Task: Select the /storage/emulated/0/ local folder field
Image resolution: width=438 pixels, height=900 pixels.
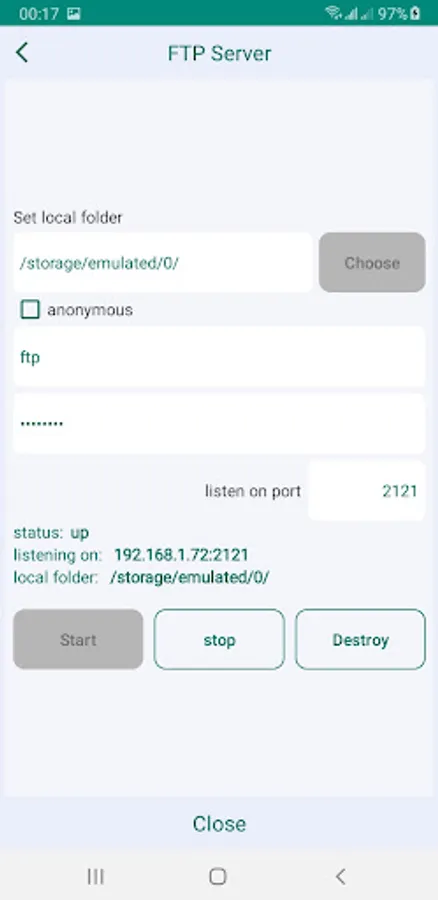Action: tap(163, 262)
